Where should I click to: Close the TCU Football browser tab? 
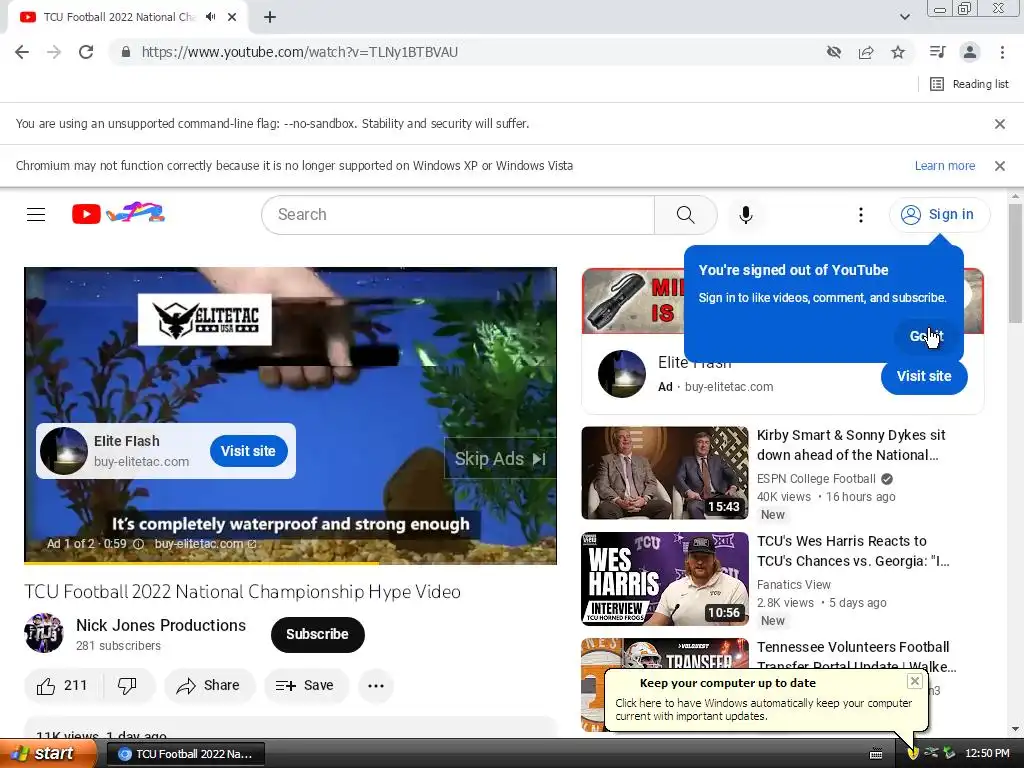[x=232, y=17]
